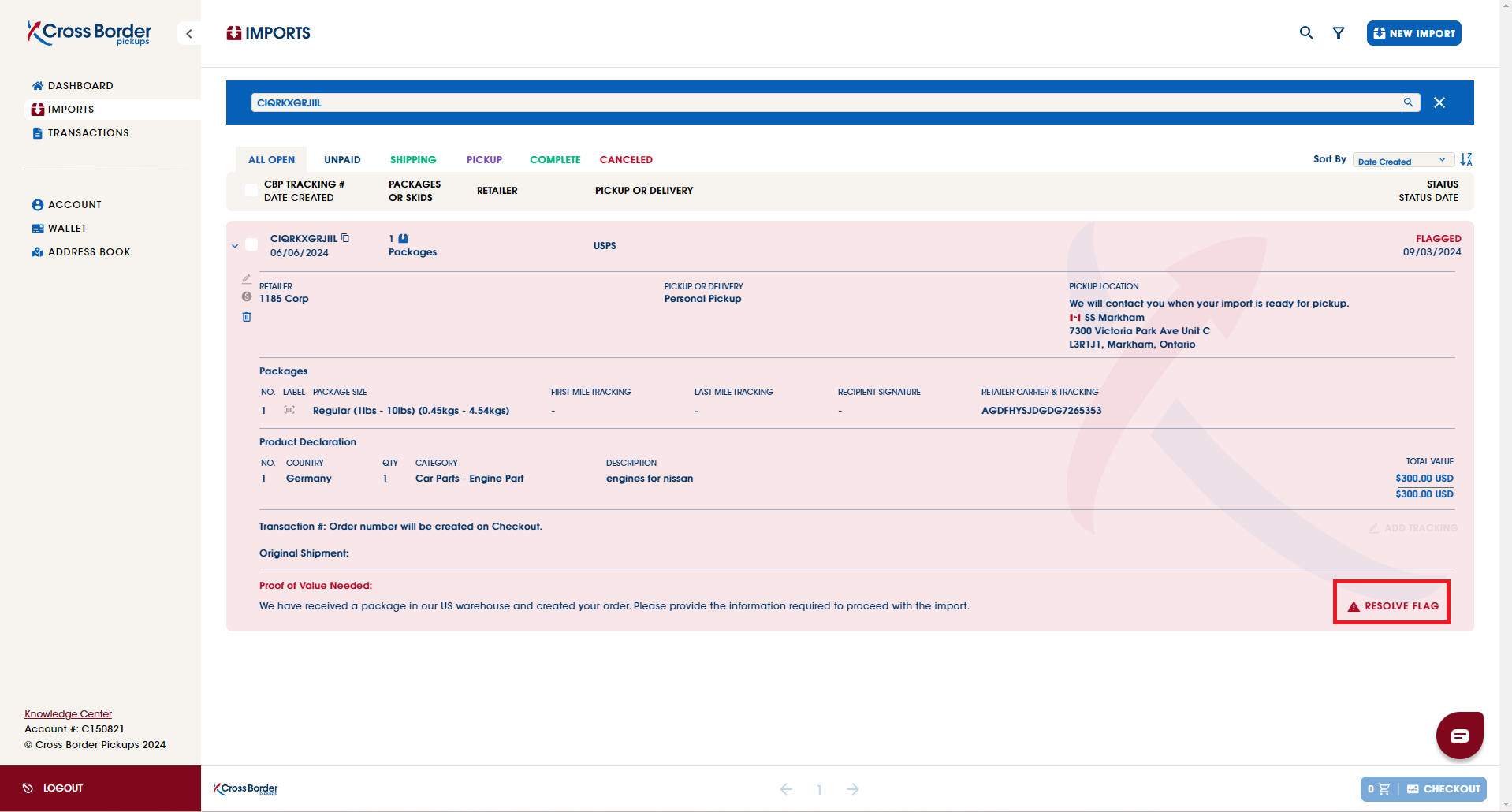
Task: Switch to the COMPLETE tab
Action: (555, 159)
